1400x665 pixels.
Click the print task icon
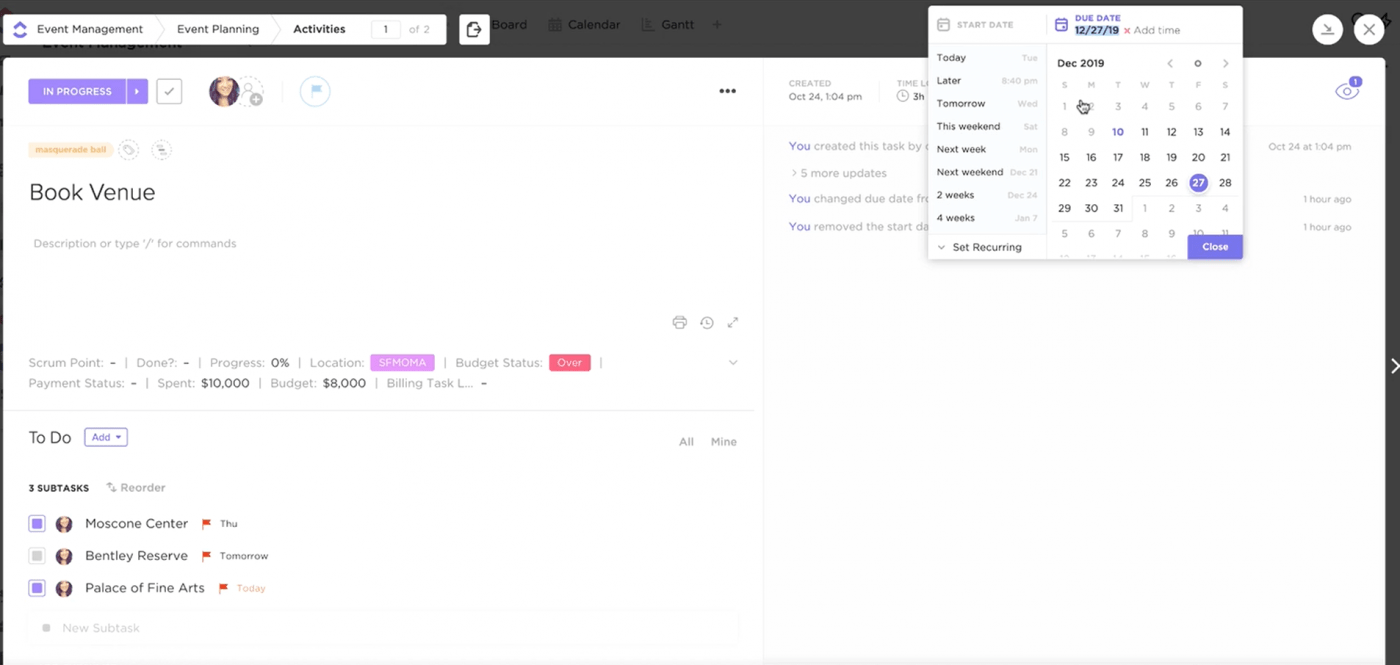coord(680,322)
